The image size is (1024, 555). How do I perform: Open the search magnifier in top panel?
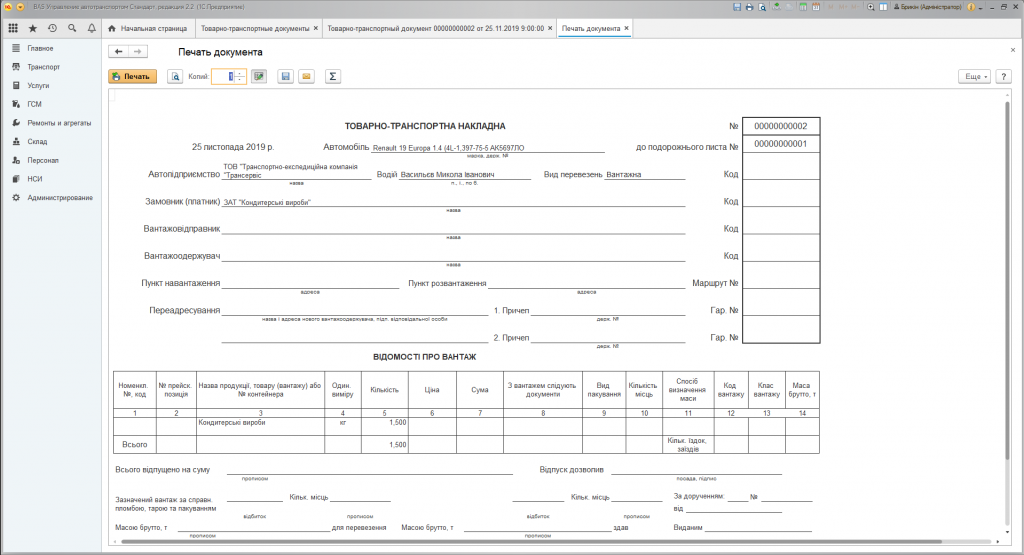coord(72,28)
